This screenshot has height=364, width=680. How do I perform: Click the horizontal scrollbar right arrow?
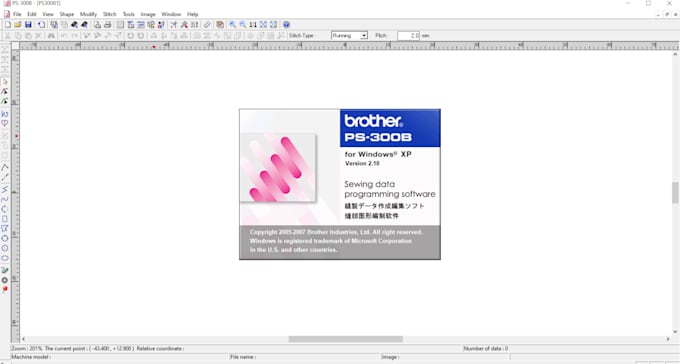[668, 339]
